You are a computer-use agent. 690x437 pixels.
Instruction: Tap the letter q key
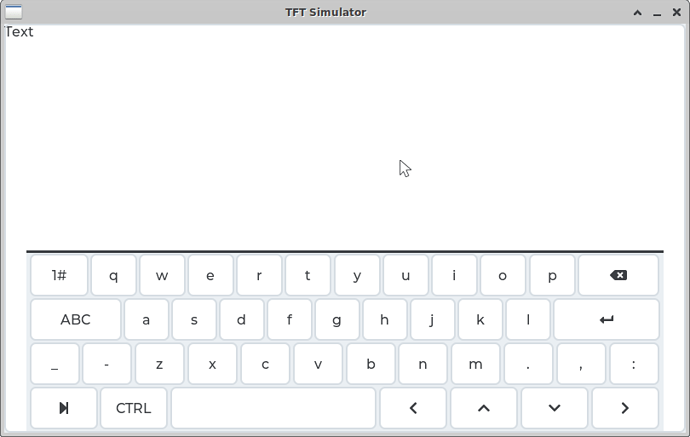(114, 275)
